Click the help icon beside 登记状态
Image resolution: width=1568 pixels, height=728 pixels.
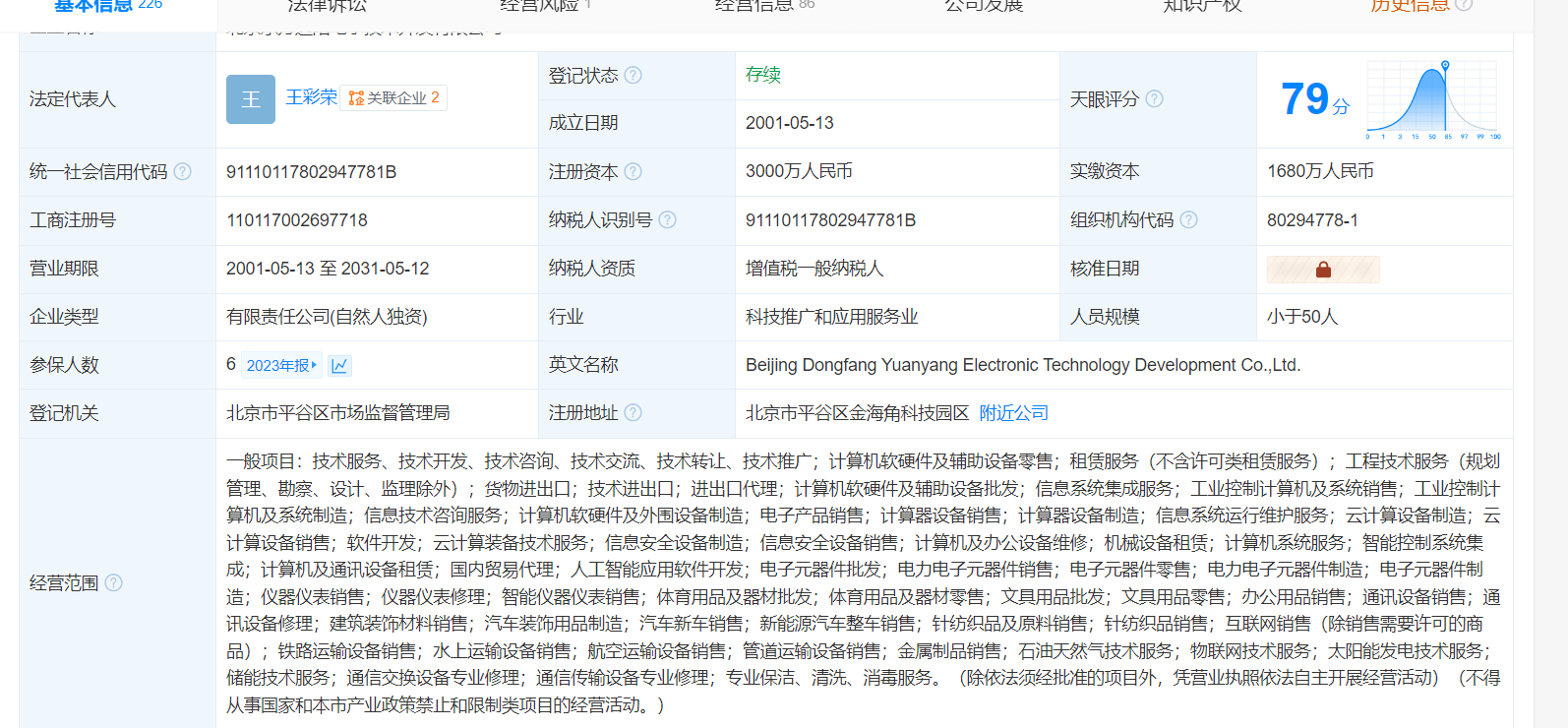point(633,75)
